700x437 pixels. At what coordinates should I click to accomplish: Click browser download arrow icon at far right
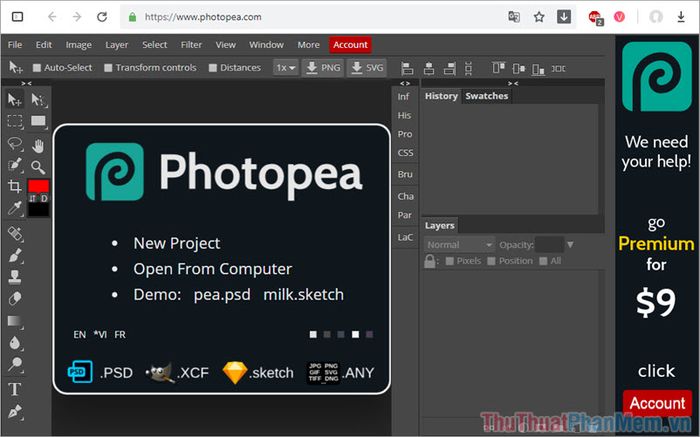[681, 17]
